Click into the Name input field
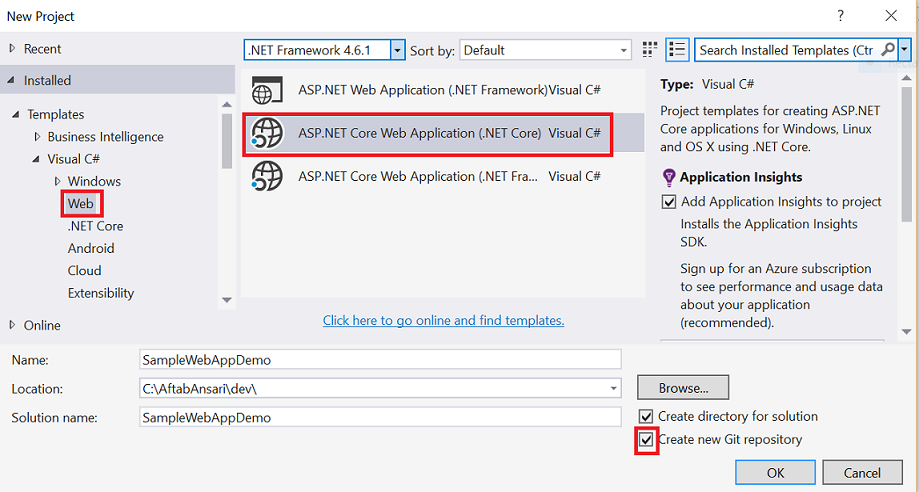 [380, 360]
